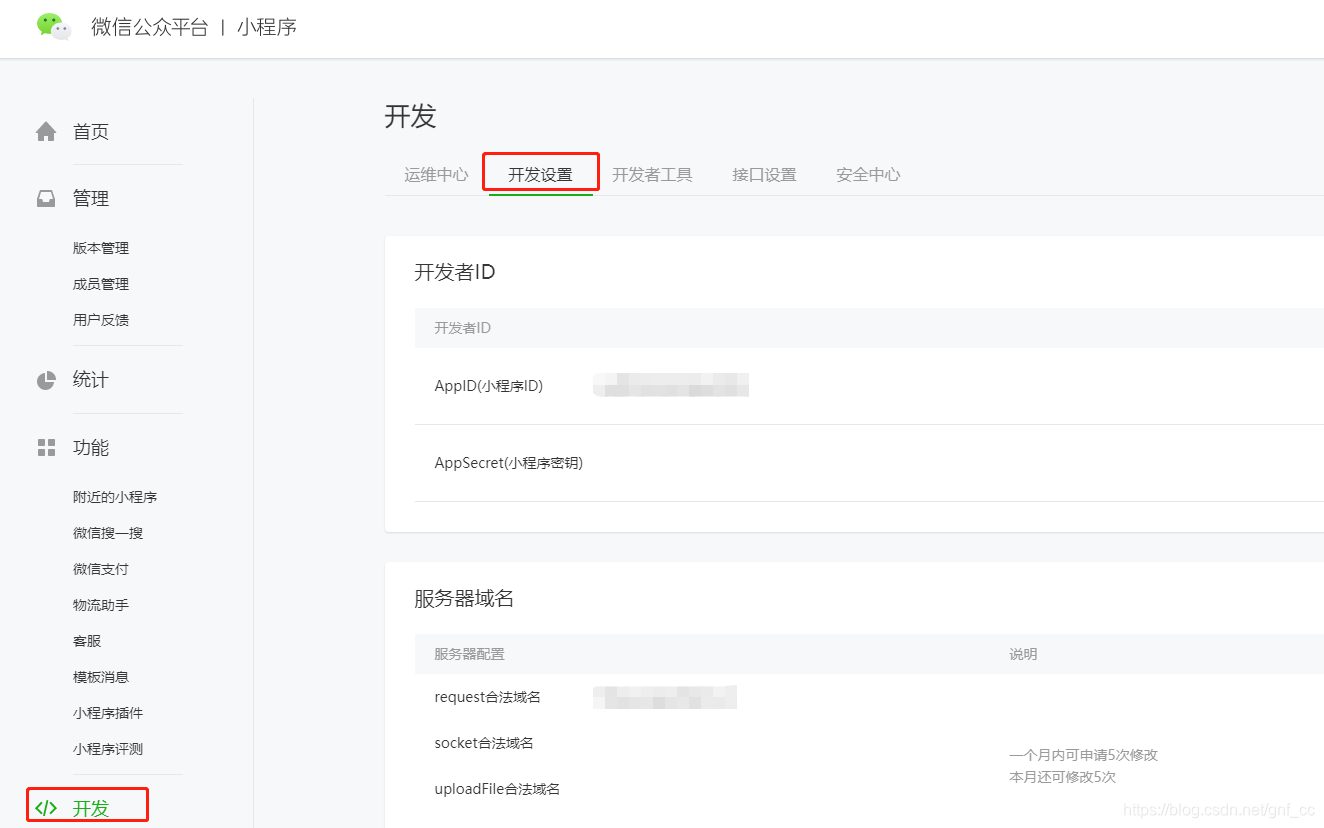This screenshot has height=828, width=1324.
Task: Click 物流助手 in the sidebar
Action: coord(100,604)
